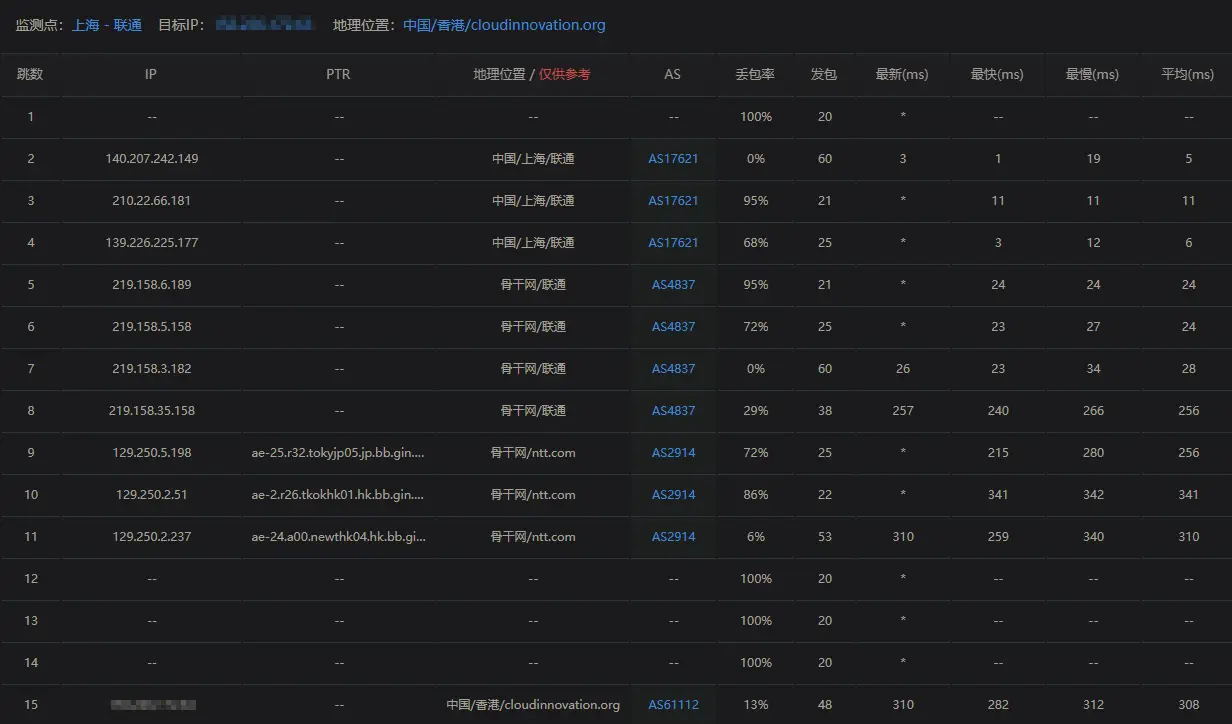Screen dimensions: 1232x724
Task: Click AS4837 link in hop 7 row
Action: click(x=673, y=369)
